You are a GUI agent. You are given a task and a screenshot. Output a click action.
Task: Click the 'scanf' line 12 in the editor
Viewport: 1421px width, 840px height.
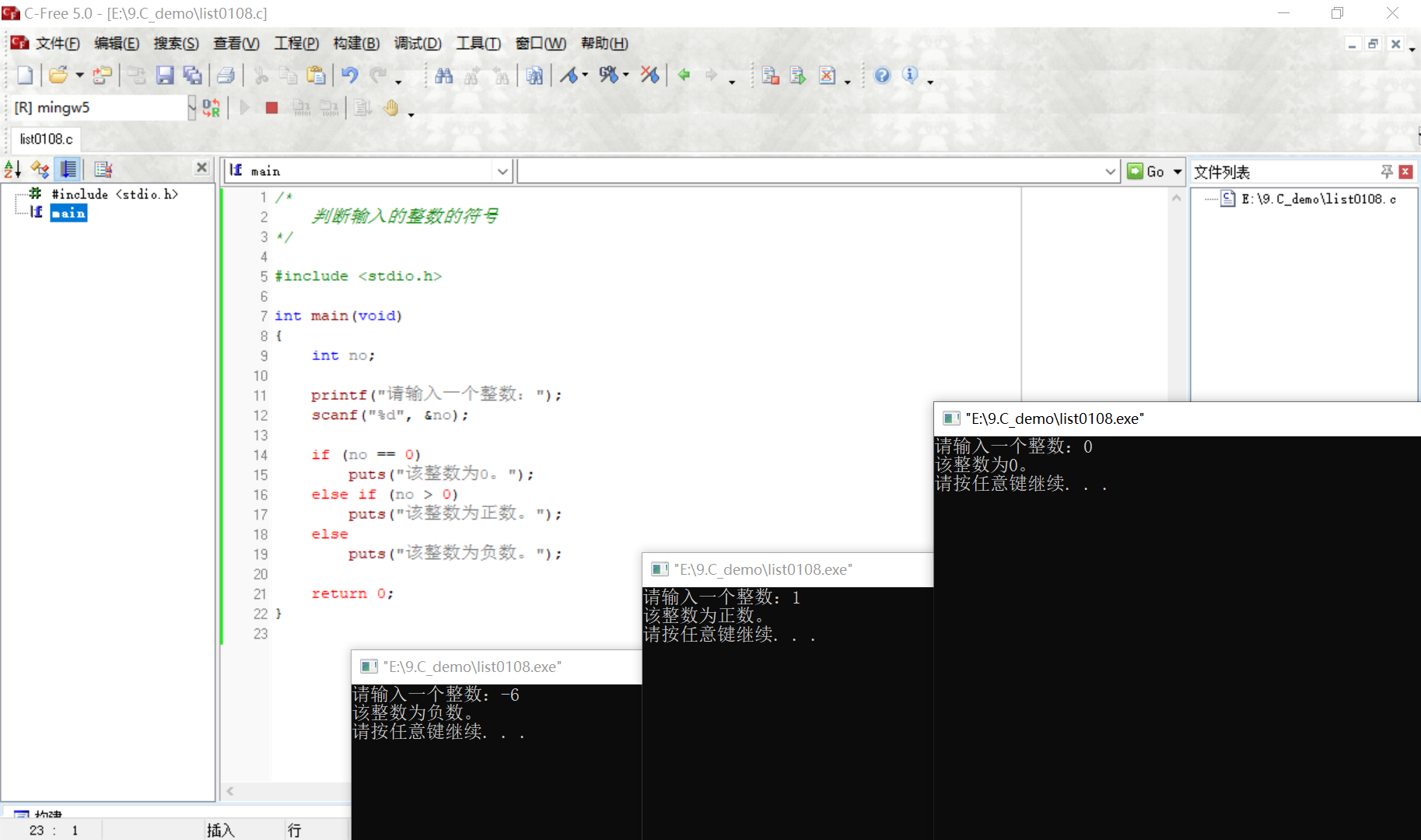point(390,415)
